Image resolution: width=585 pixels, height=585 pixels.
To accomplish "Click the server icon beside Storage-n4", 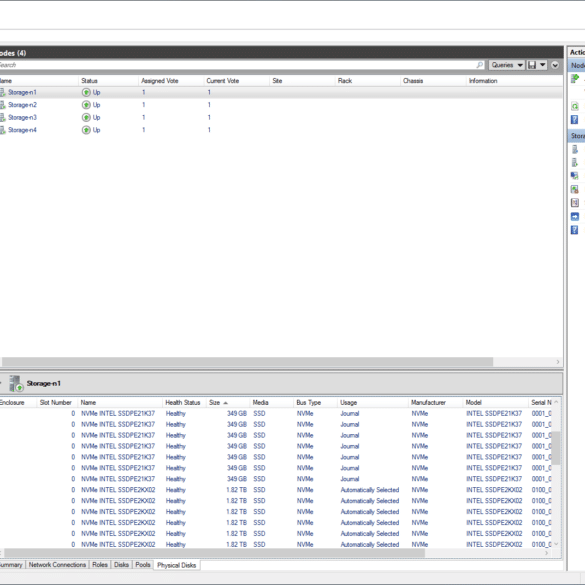I will 3,130.
